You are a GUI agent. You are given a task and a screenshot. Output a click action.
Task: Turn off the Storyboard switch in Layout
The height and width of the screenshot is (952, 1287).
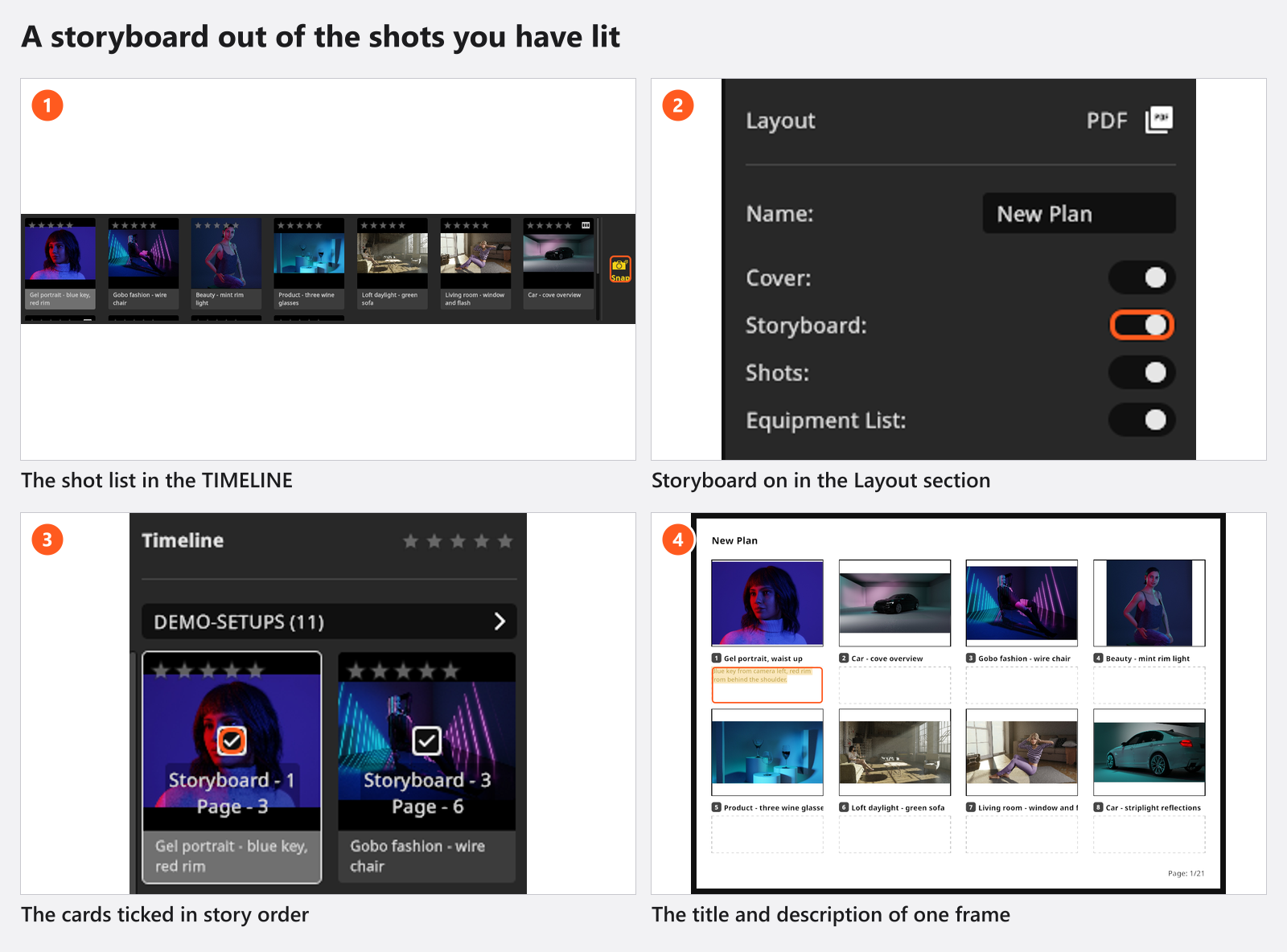(x=1142, y=325)
